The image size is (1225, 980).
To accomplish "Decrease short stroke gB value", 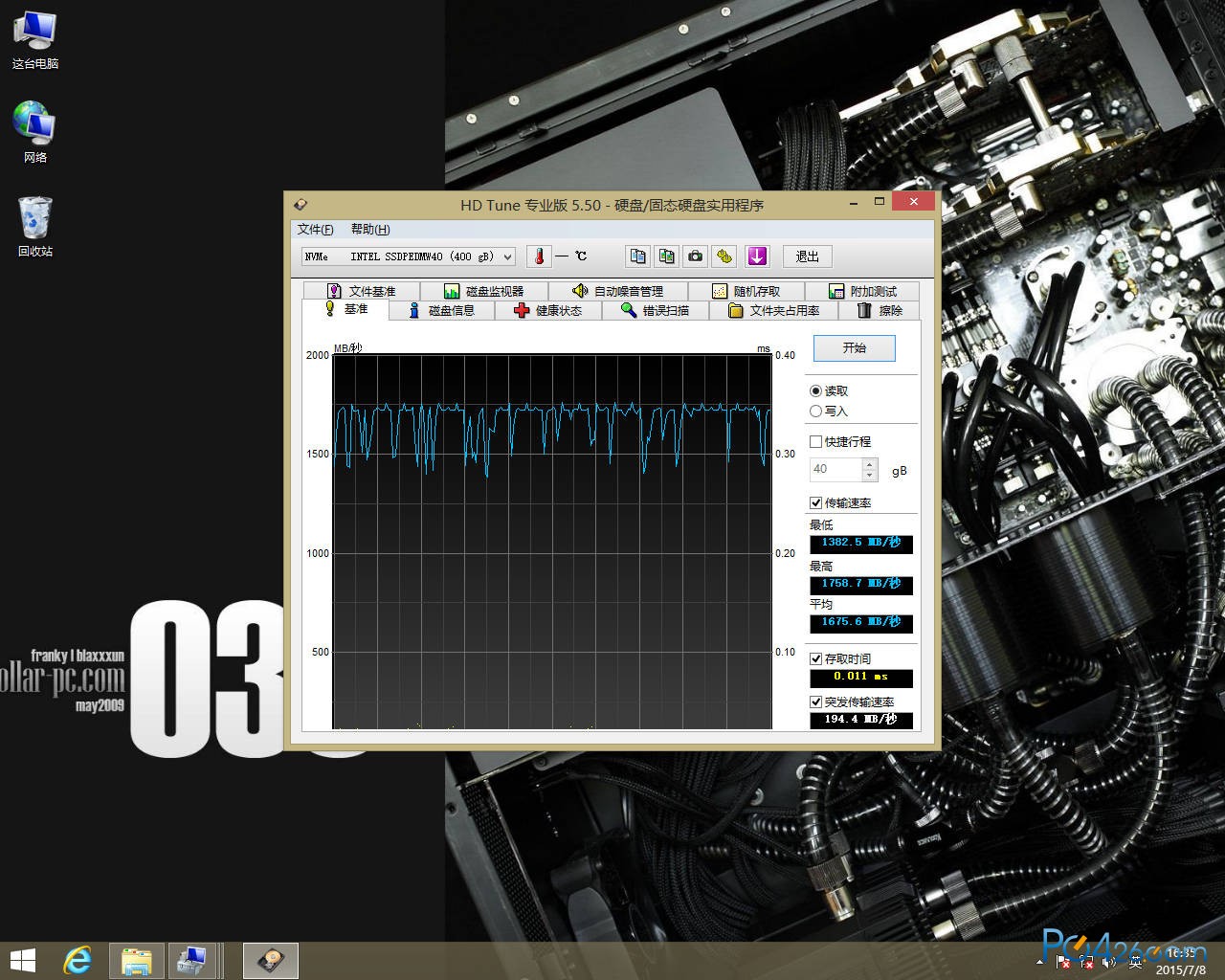I will (870, 475).
